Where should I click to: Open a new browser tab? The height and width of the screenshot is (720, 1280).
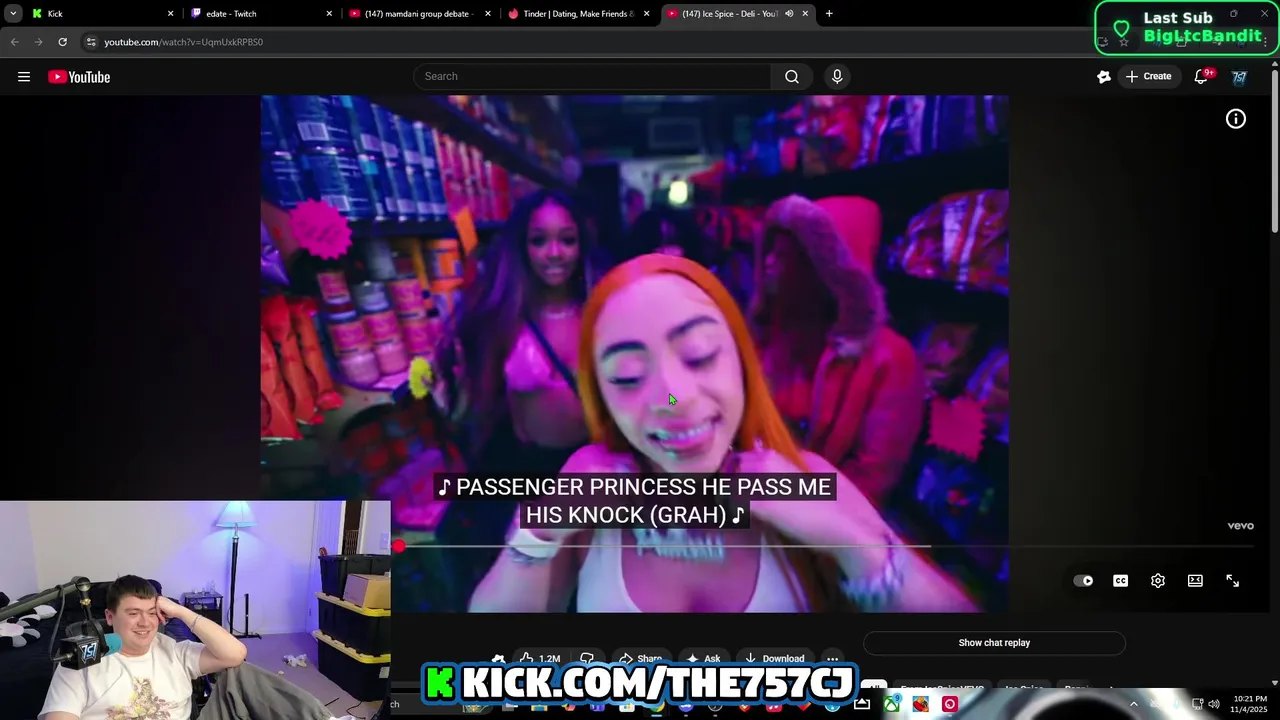point(829,14)
